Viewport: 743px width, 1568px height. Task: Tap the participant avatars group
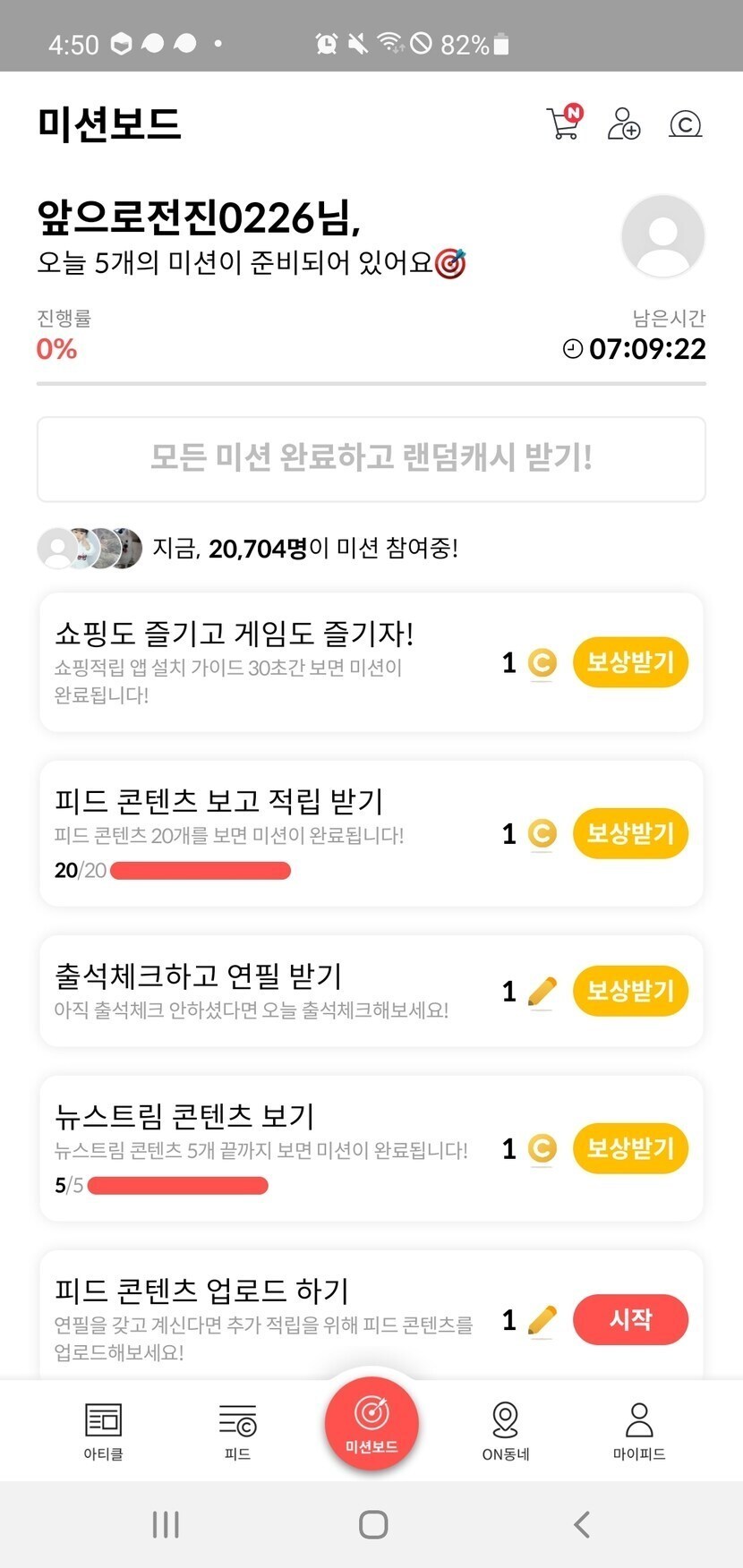pos(90,548)
